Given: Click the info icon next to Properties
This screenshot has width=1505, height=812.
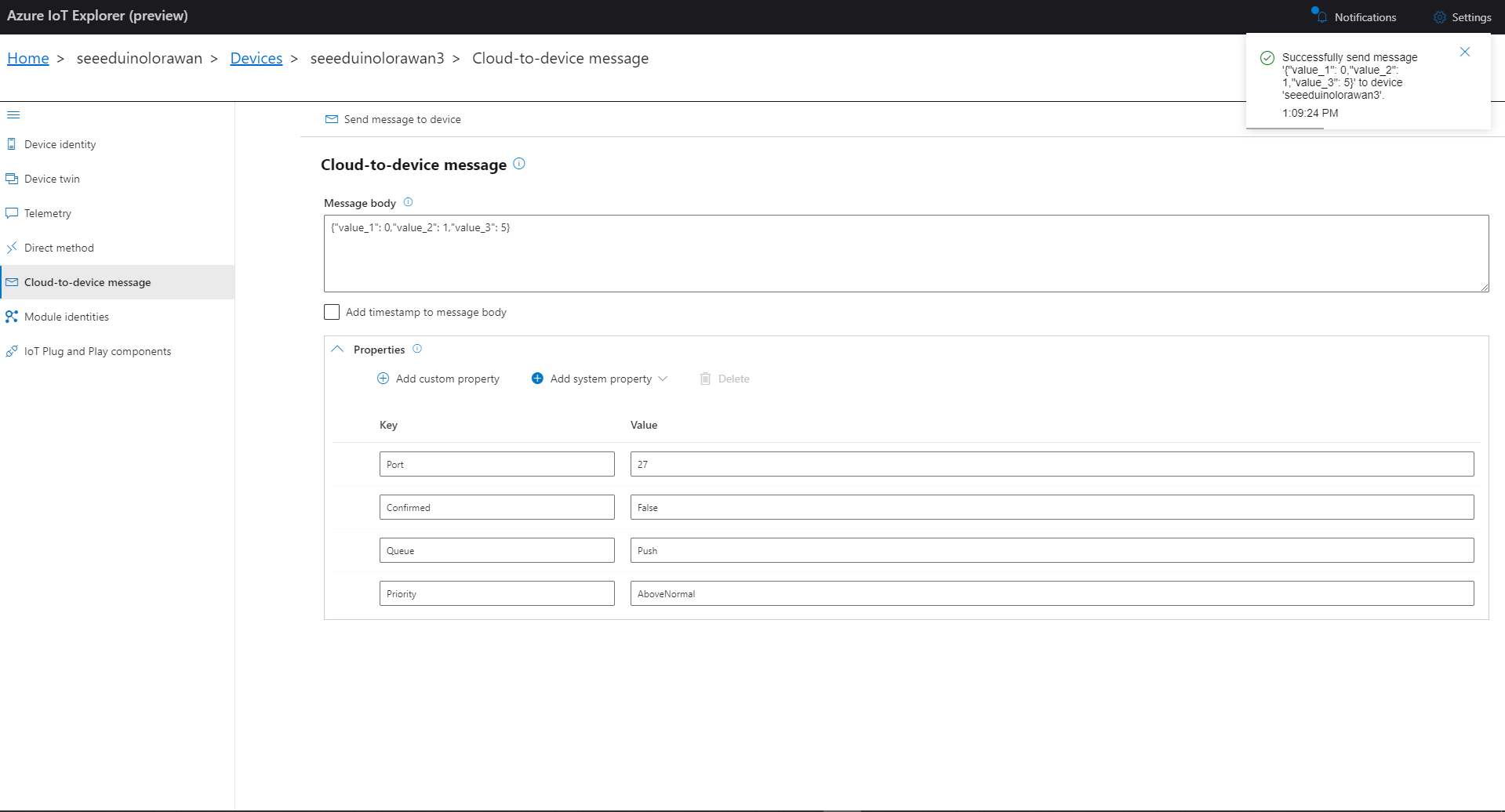Looking at the screenshot, I should (x=417, y=349).
